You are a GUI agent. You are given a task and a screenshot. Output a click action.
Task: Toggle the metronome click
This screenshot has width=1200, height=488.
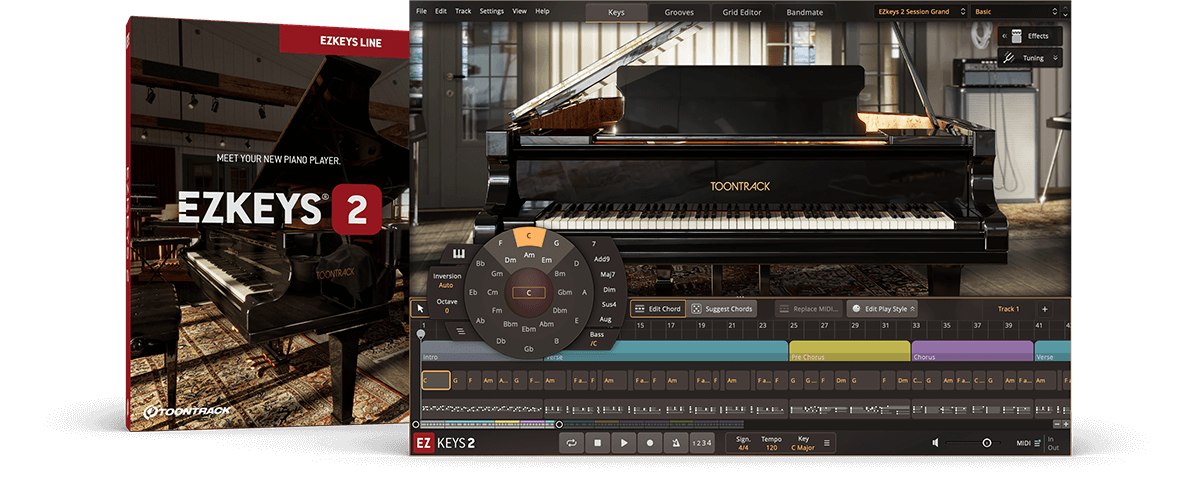tap(676, 442)
